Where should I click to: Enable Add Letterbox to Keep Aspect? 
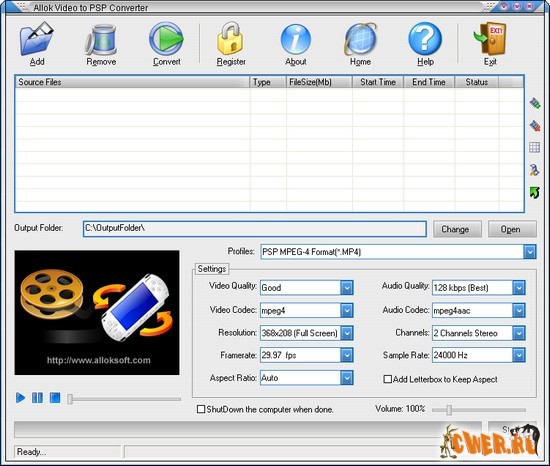(387, 379)
